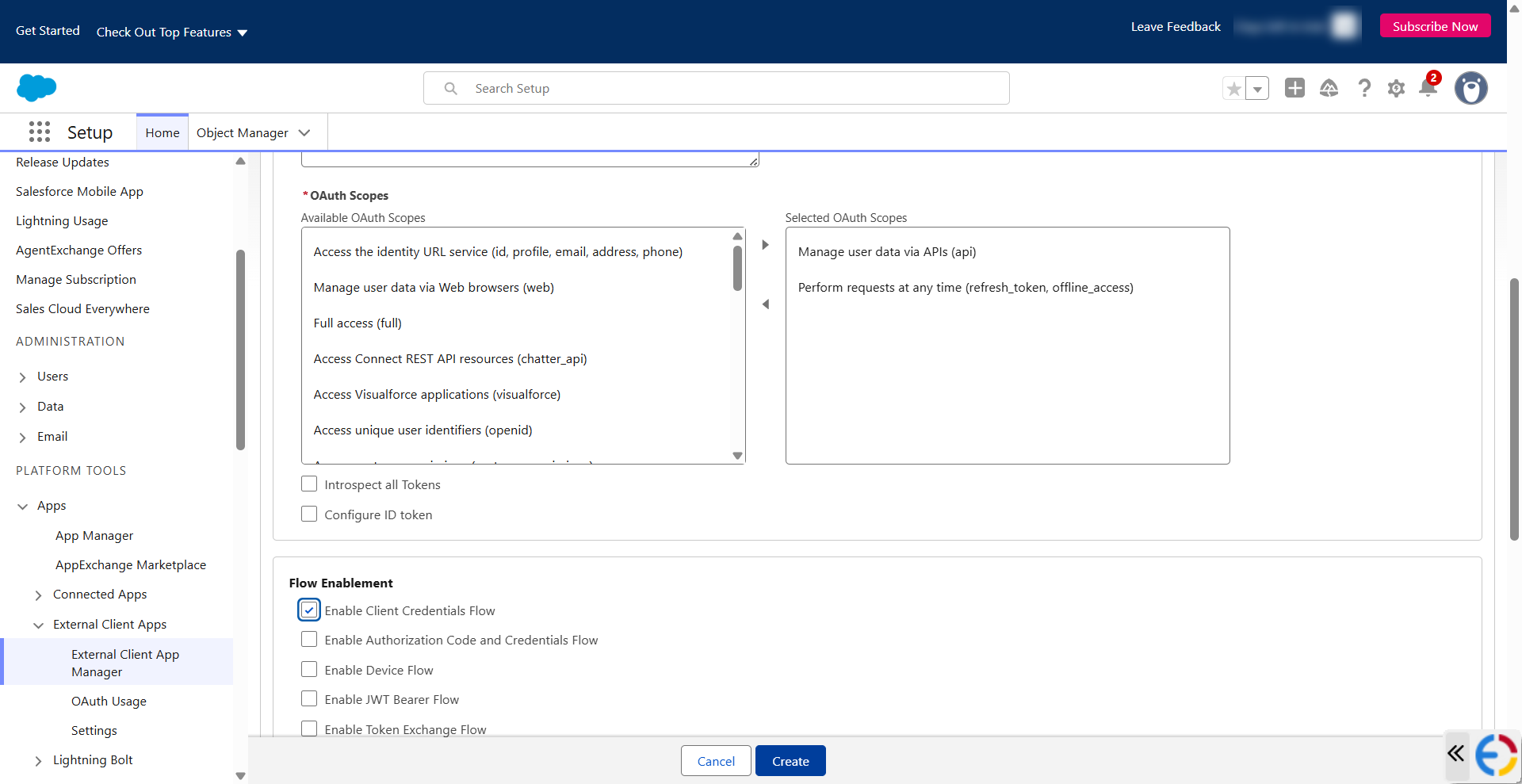Select Access Connect REST API resources scope

click(450, 359)
